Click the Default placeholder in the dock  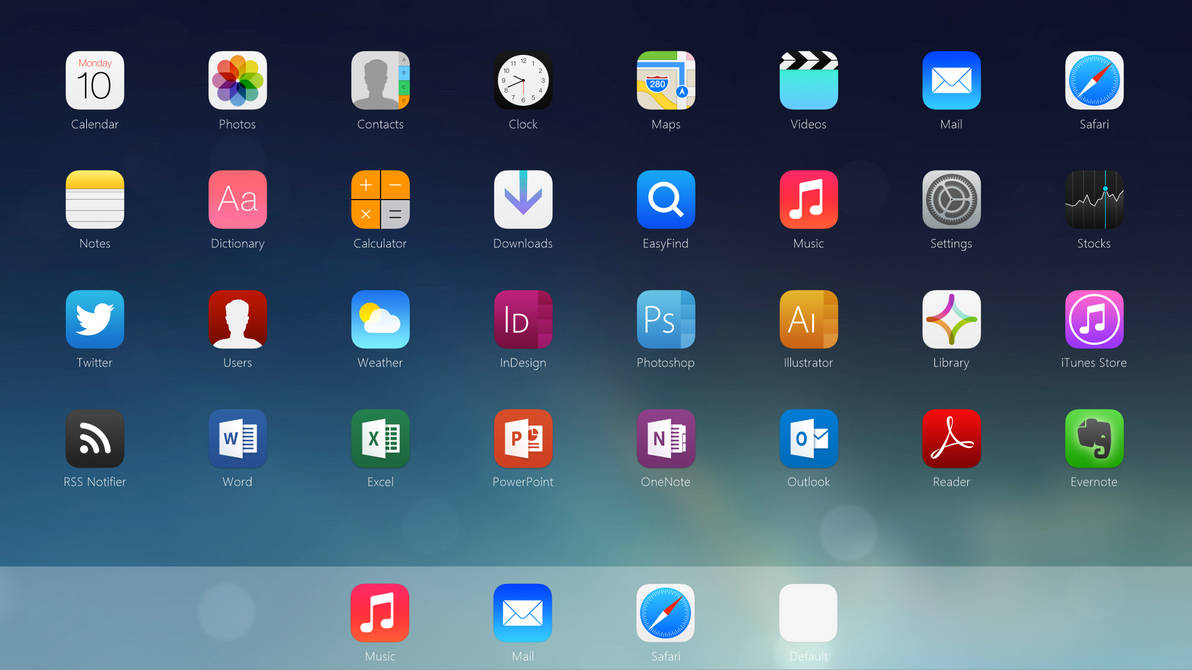click(x=808, y=613)
